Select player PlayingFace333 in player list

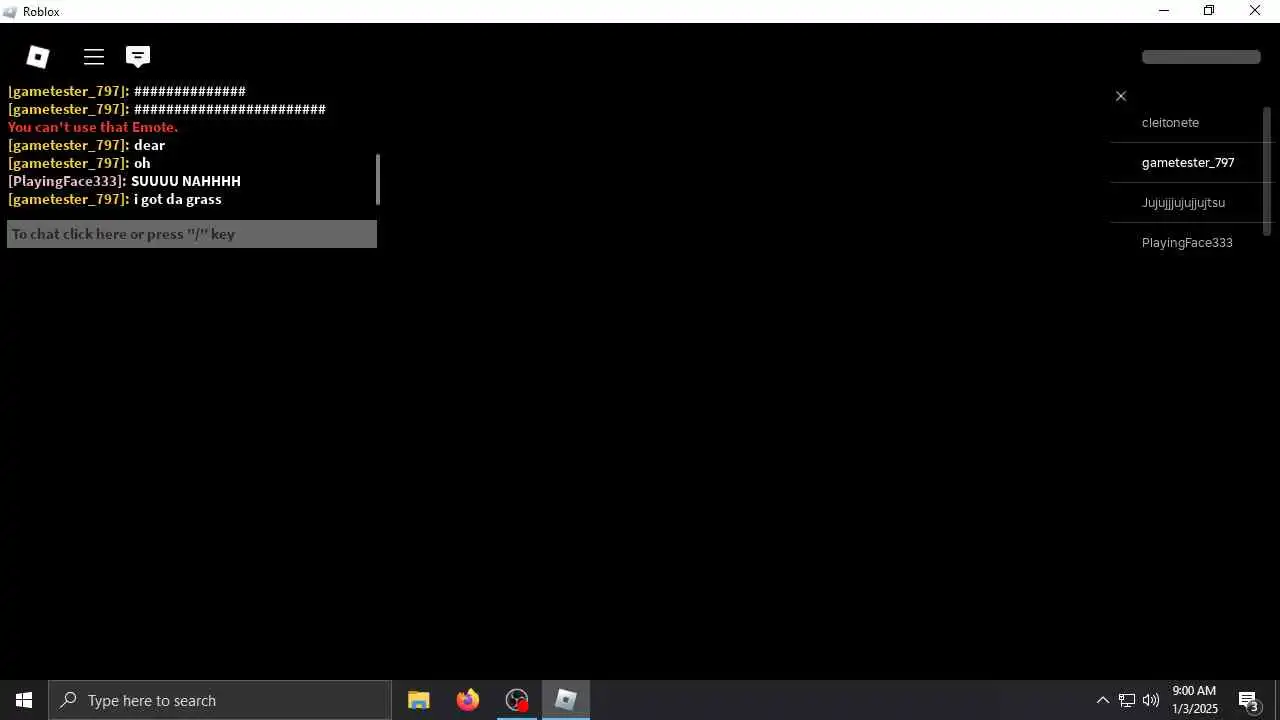[x=1187, y=242]
